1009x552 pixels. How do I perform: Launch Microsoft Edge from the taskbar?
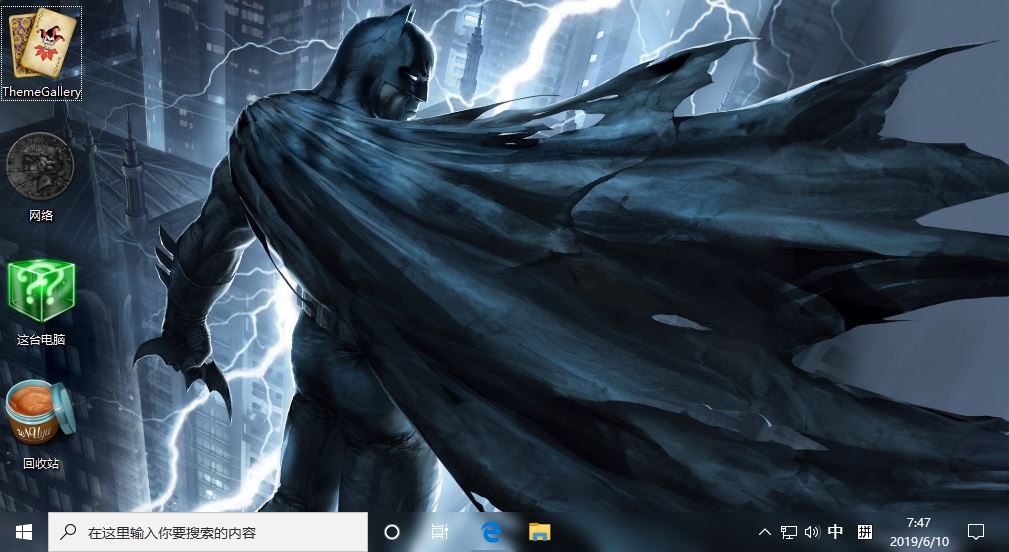point(491,532)
